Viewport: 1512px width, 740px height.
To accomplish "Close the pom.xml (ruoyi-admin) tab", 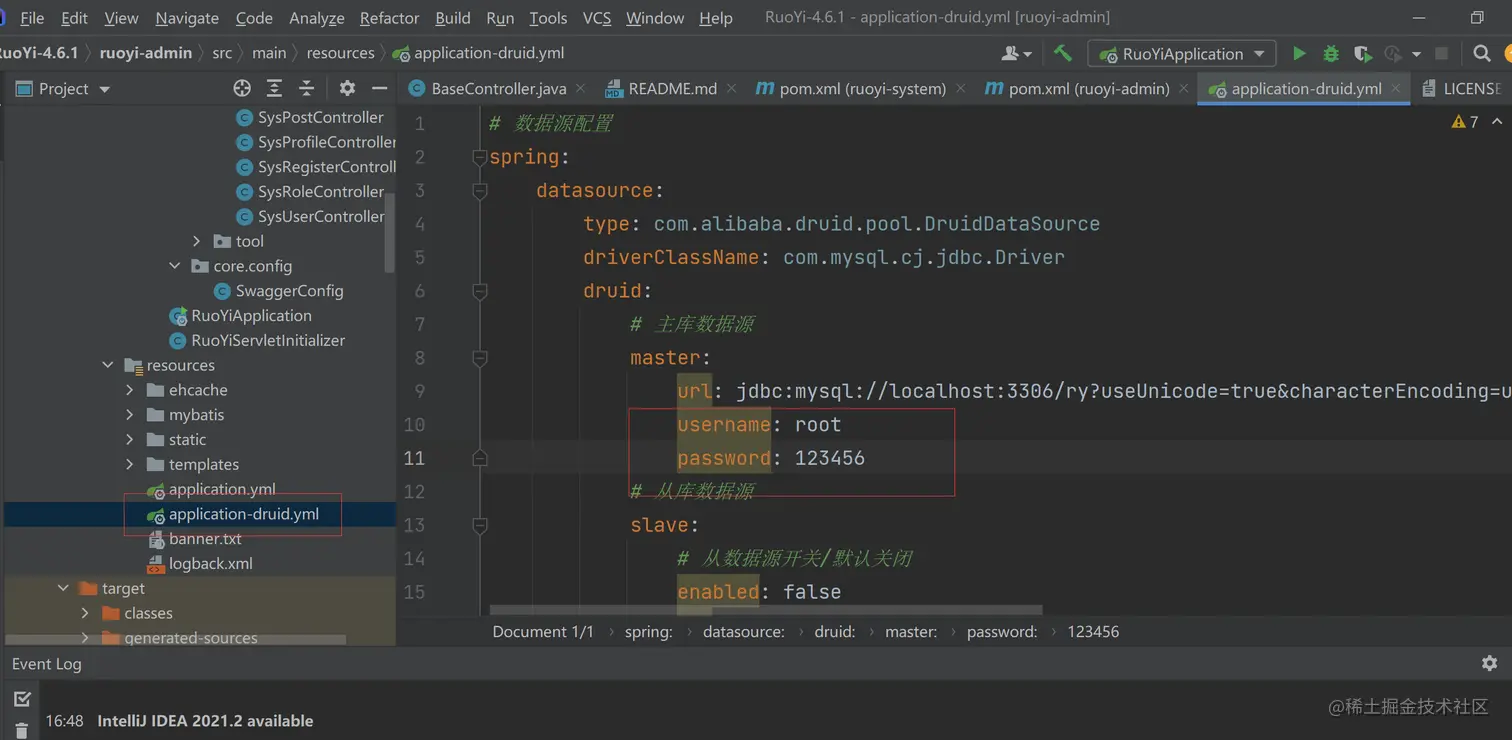I will (1183, 88).
